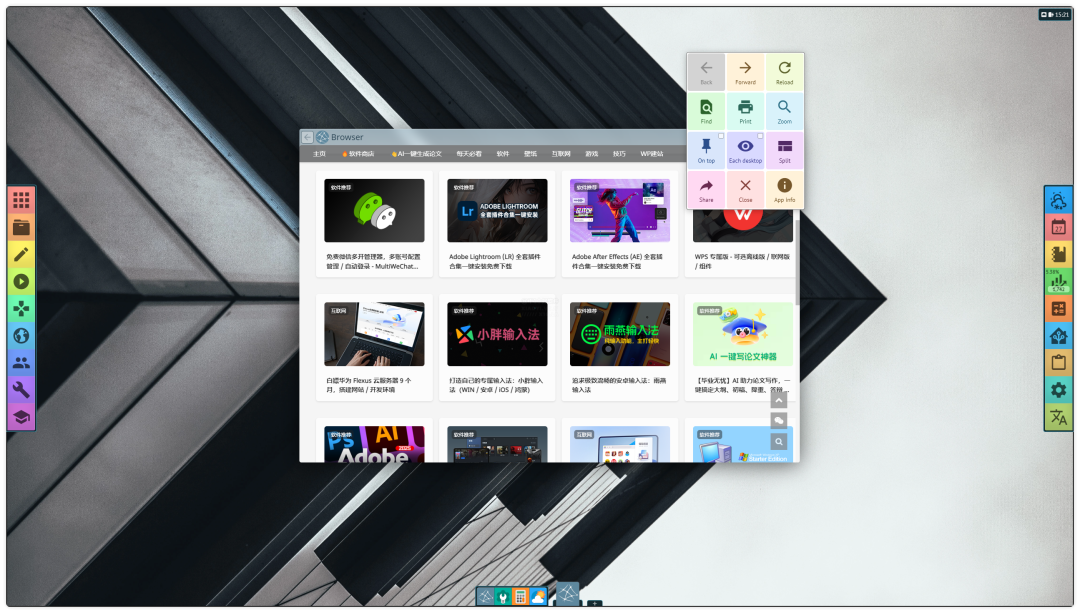
Task: Open the weather widget in right dock
Action: click(1059, 200)
